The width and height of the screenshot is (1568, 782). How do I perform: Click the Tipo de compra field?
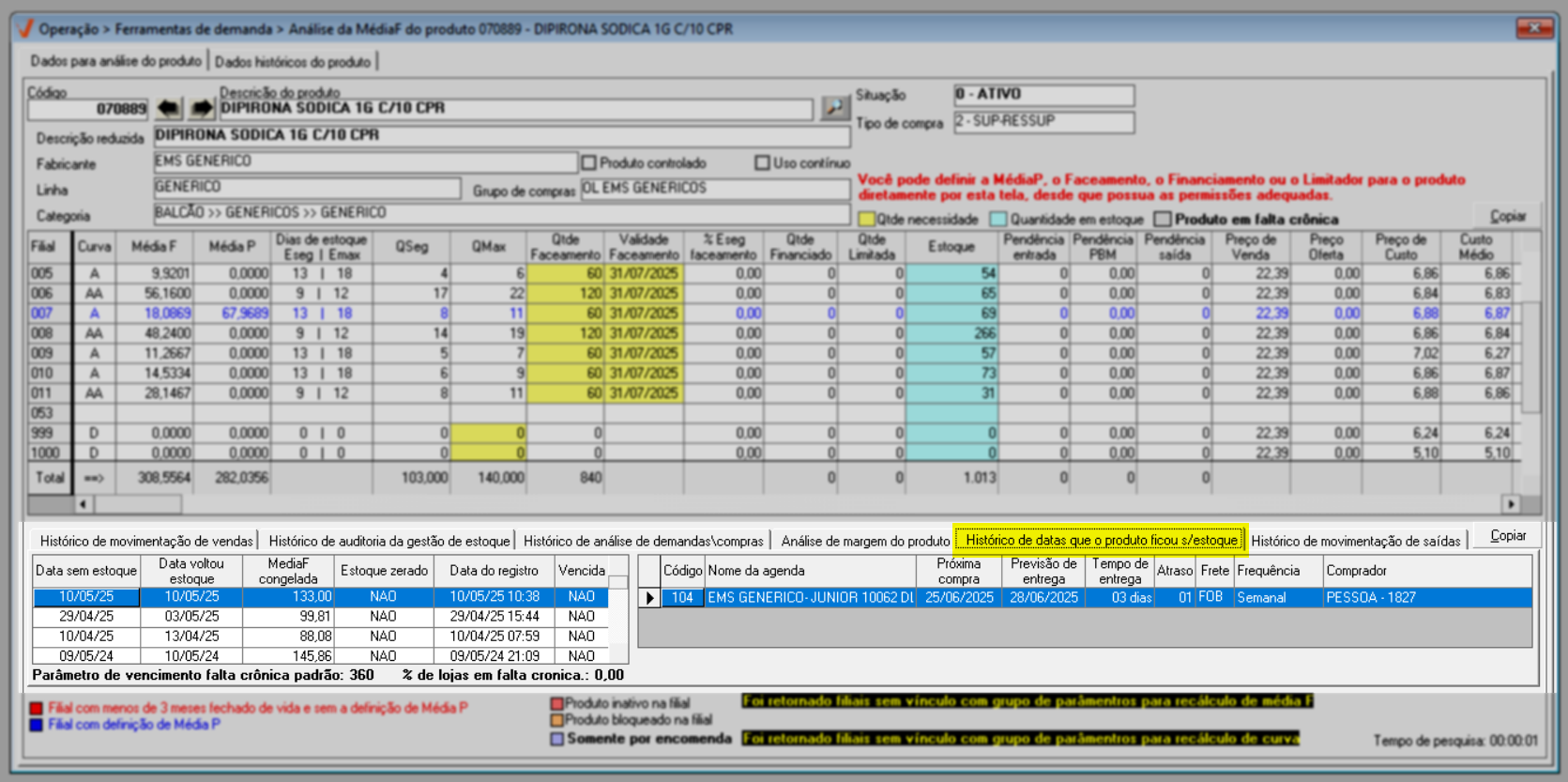click(1043, 122)
